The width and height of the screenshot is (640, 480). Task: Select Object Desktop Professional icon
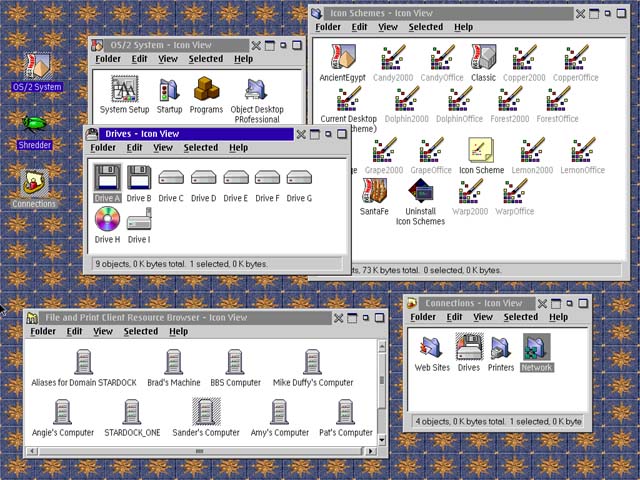tap(256, 90)
